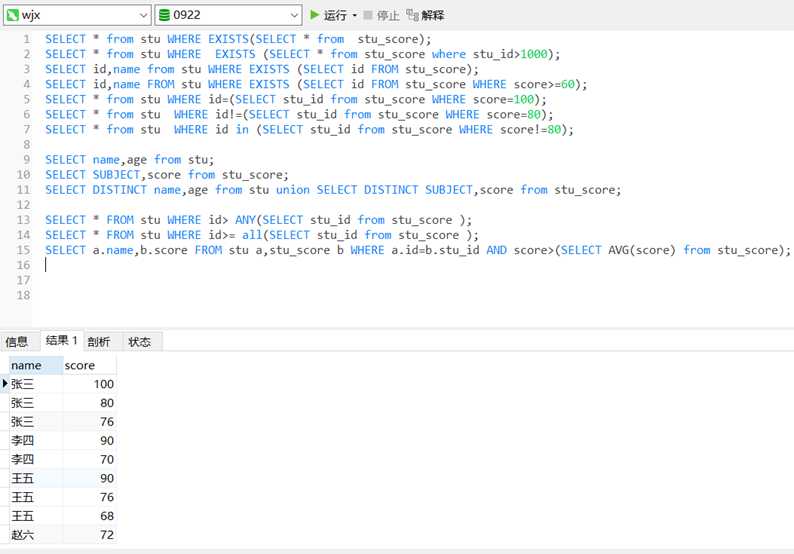Select the 王五 row with score 68

tap(63, 516)
